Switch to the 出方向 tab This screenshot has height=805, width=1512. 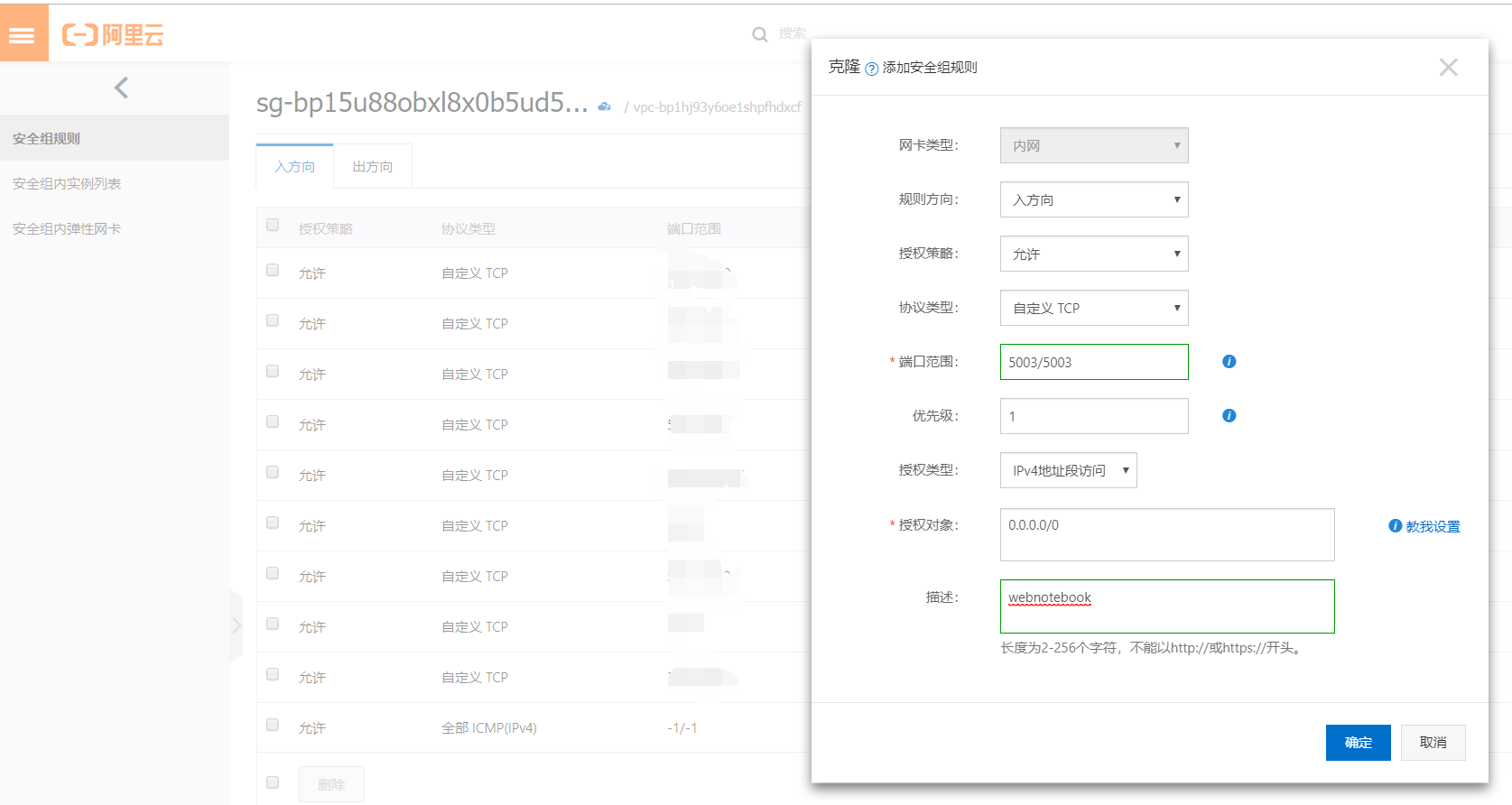(373, 167)
